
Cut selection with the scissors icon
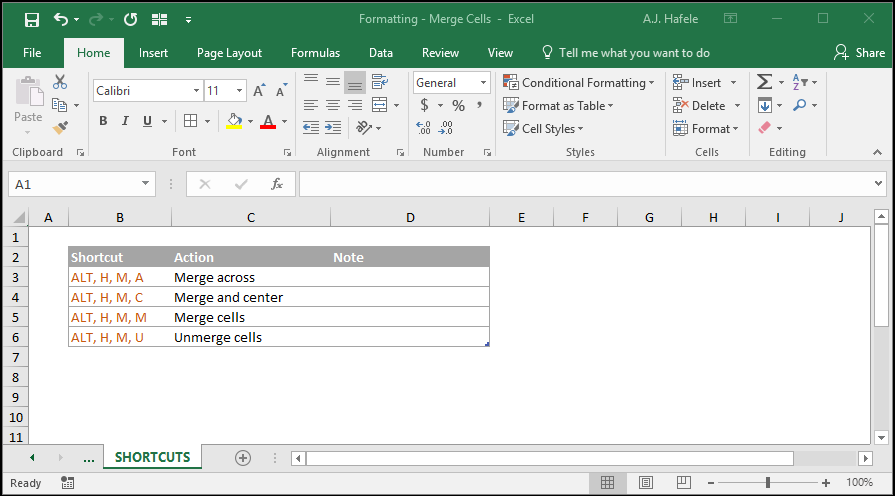click(60, 82)
